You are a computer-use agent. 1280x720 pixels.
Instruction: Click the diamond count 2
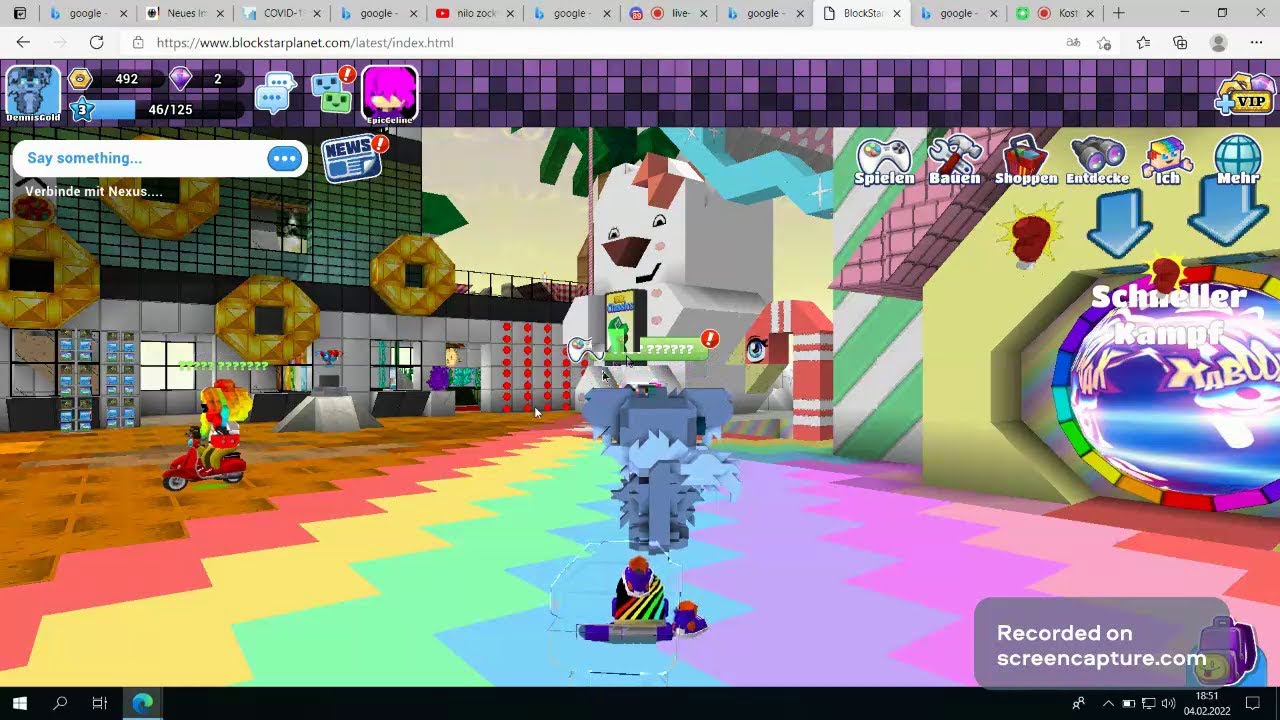[x=217, y=79]
